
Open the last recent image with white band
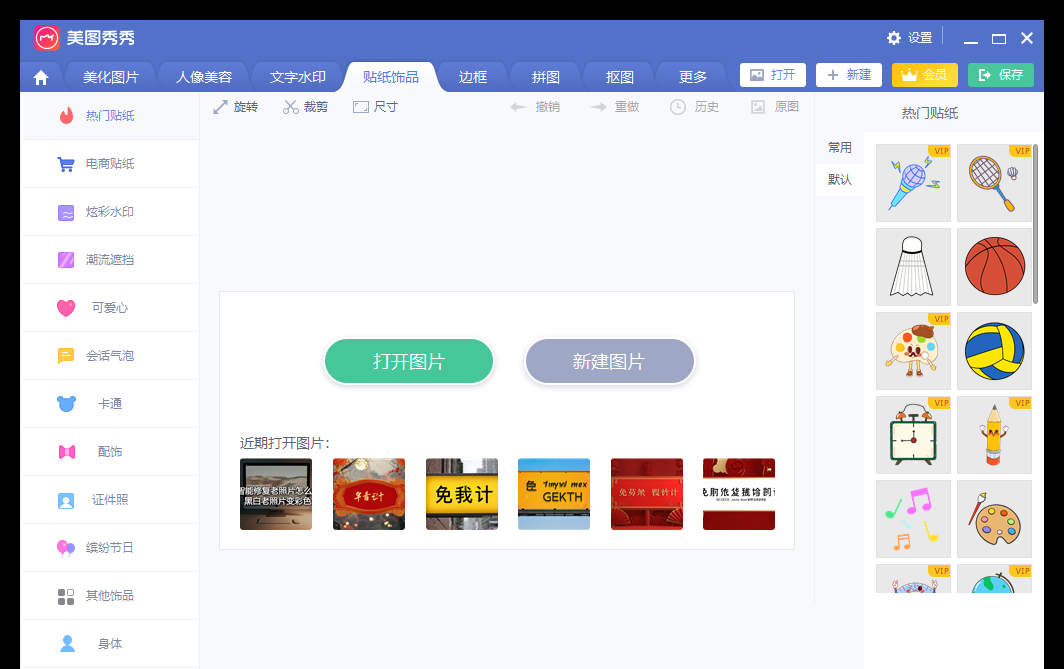point(739,494)
